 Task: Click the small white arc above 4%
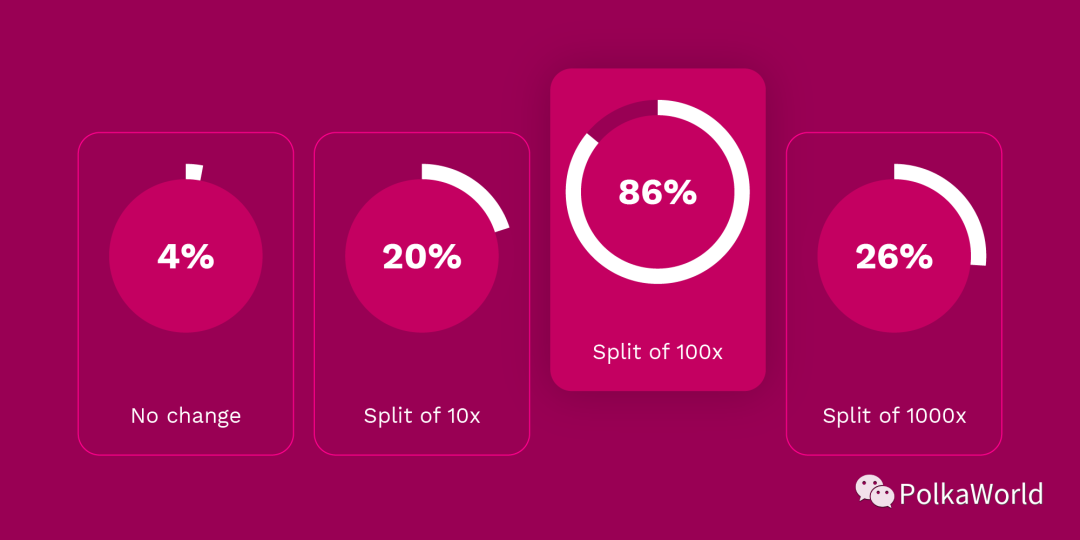coord(194,172)
